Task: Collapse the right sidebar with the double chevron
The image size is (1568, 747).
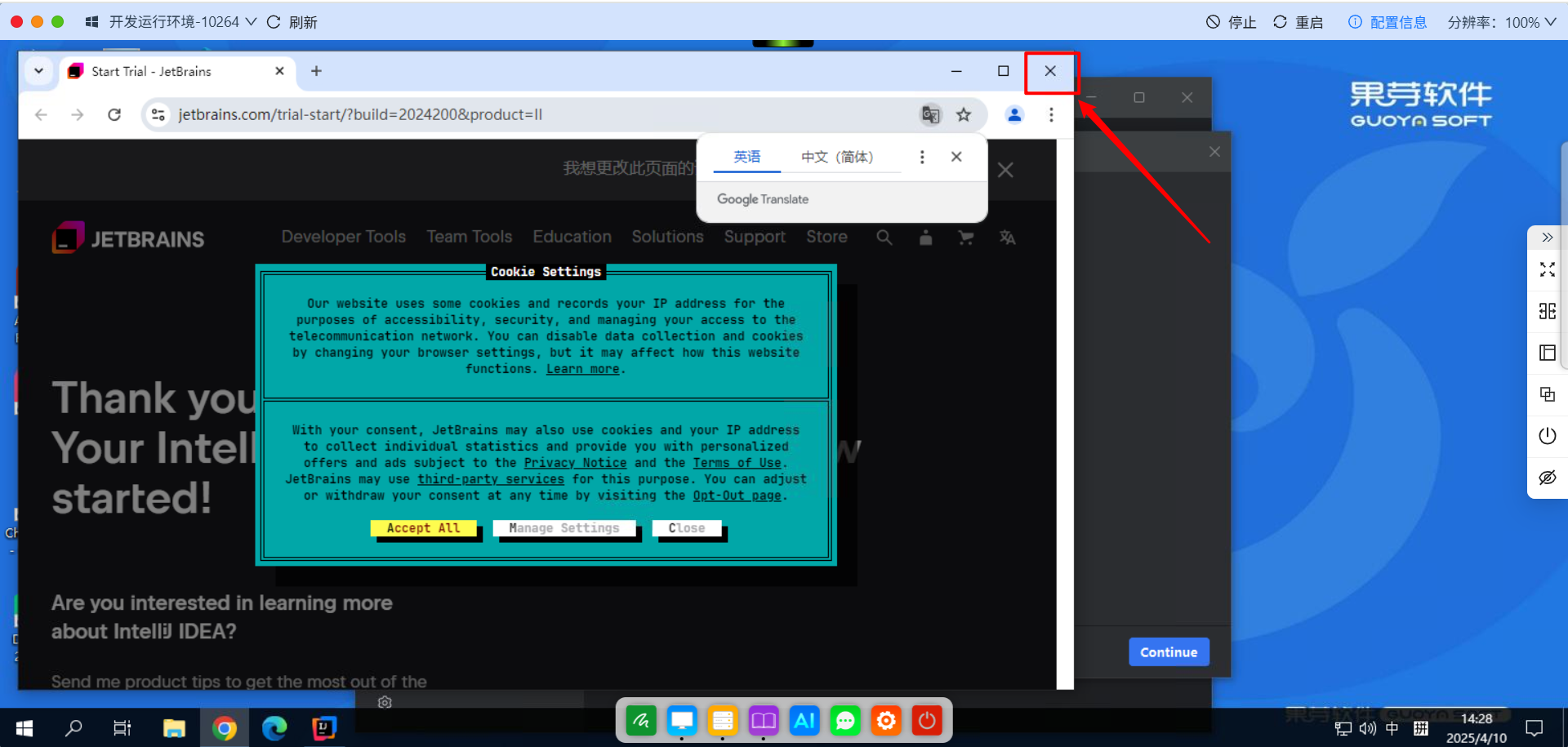Action: 1548,238
